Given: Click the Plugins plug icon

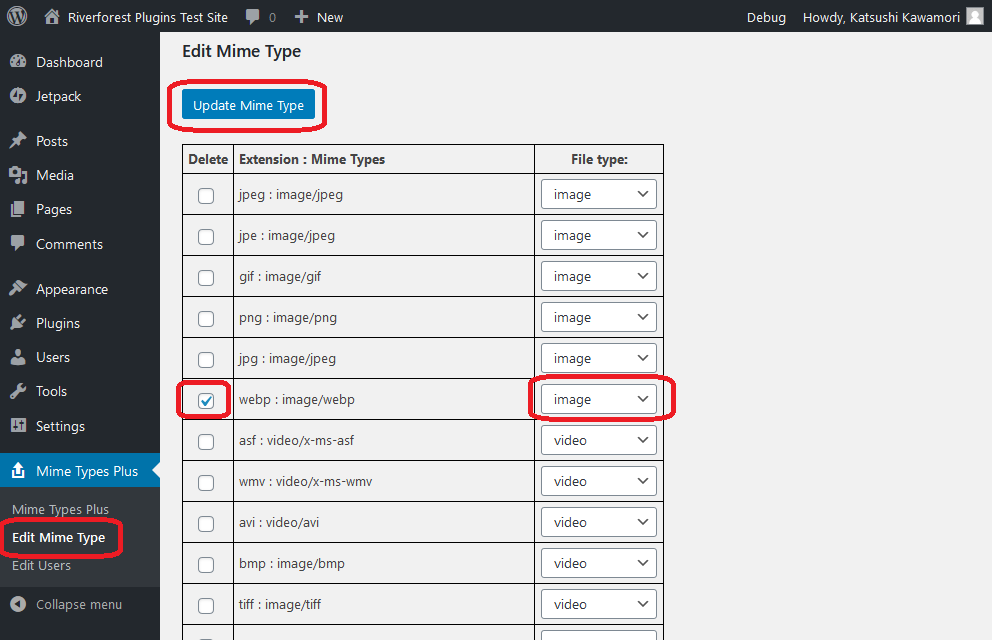Looking at the screenshot, I should [18, 323].
